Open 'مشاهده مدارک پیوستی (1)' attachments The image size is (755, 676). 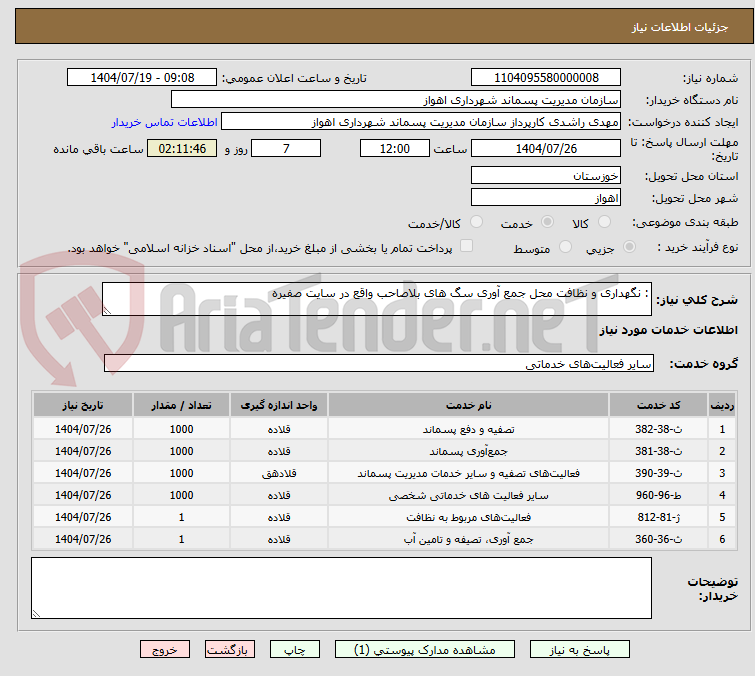point(425,649)
